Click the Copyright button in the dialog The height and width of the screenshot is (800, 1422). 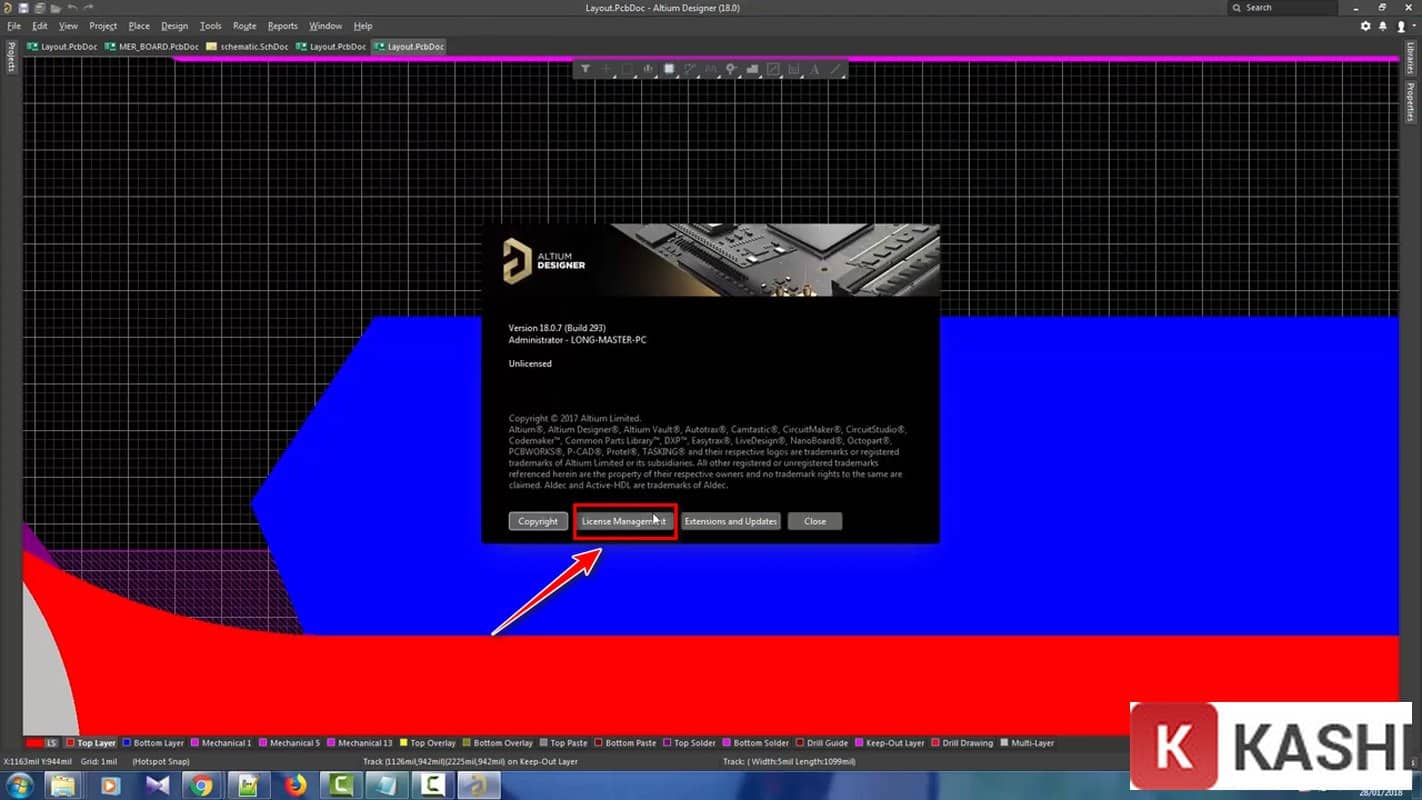click(538, 521)
